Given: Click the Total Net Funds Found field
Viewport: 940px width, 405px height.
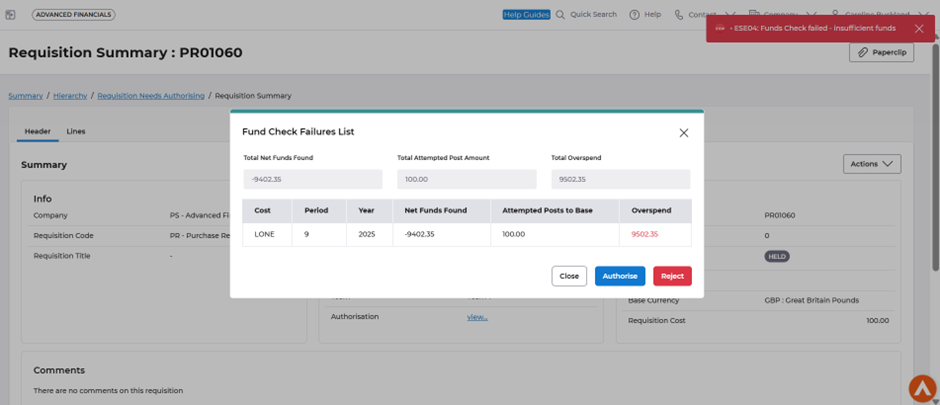Looking at the screenshot, I should click(313, 179).
